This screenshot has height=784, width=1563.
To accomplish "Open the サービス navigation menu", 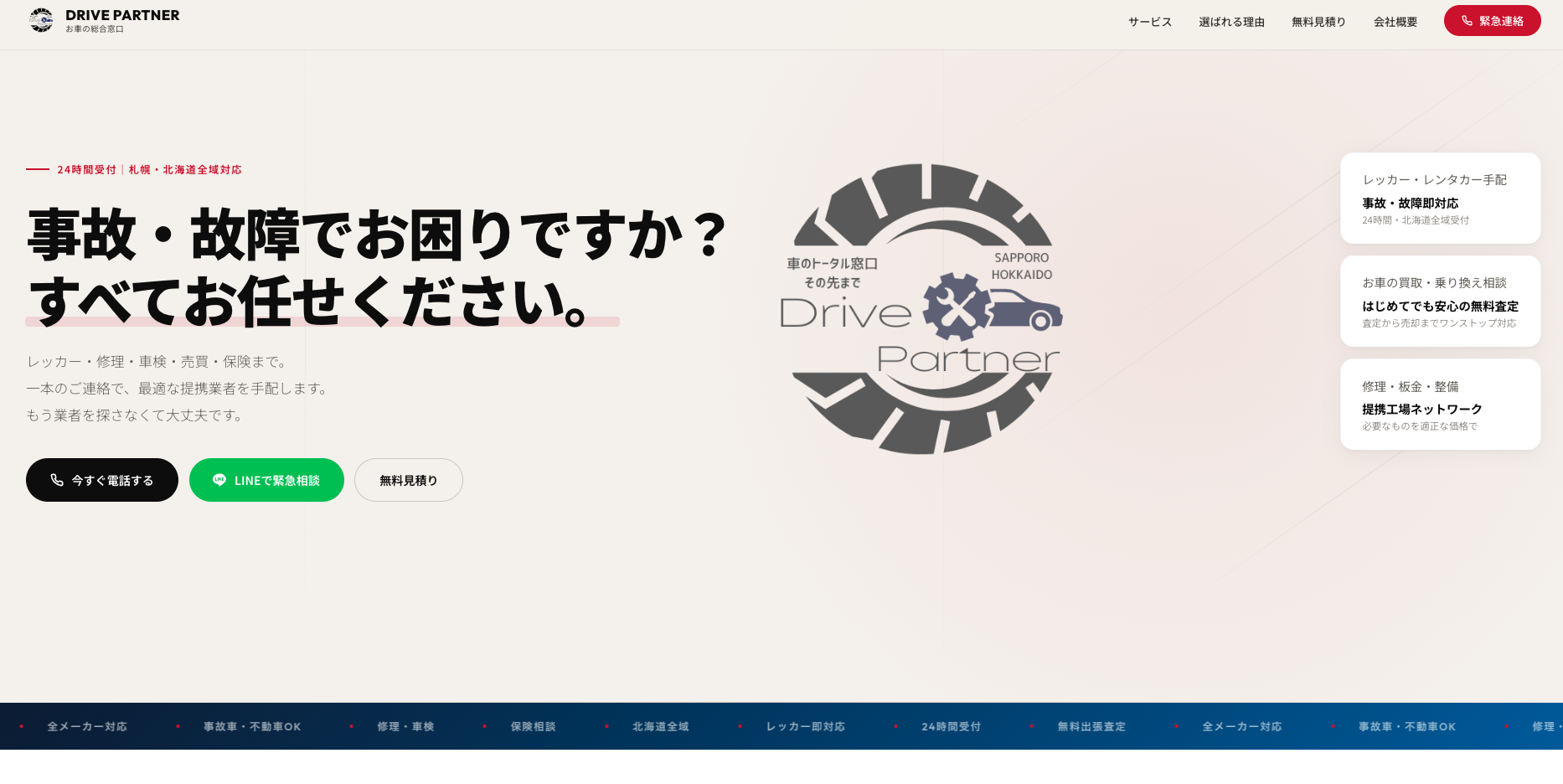I will (x=1149, y=22).
